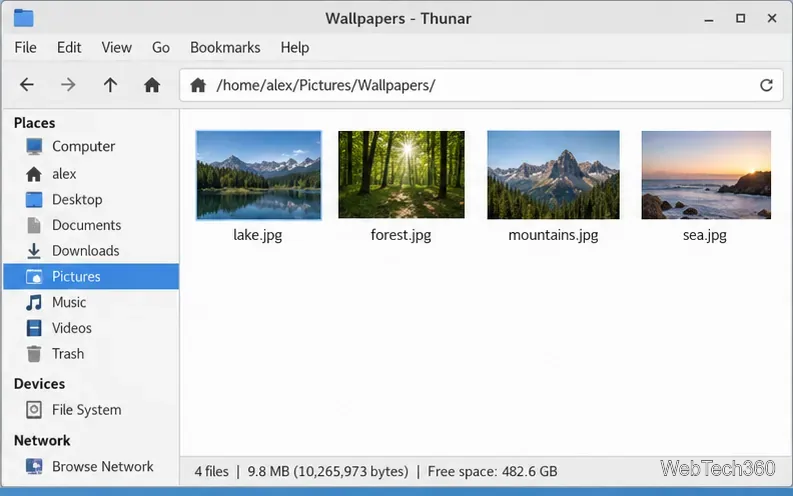Click the Downloads arrow icon in sidebar
The width and height of the screenshot is (793, 496).
[34, 251]
